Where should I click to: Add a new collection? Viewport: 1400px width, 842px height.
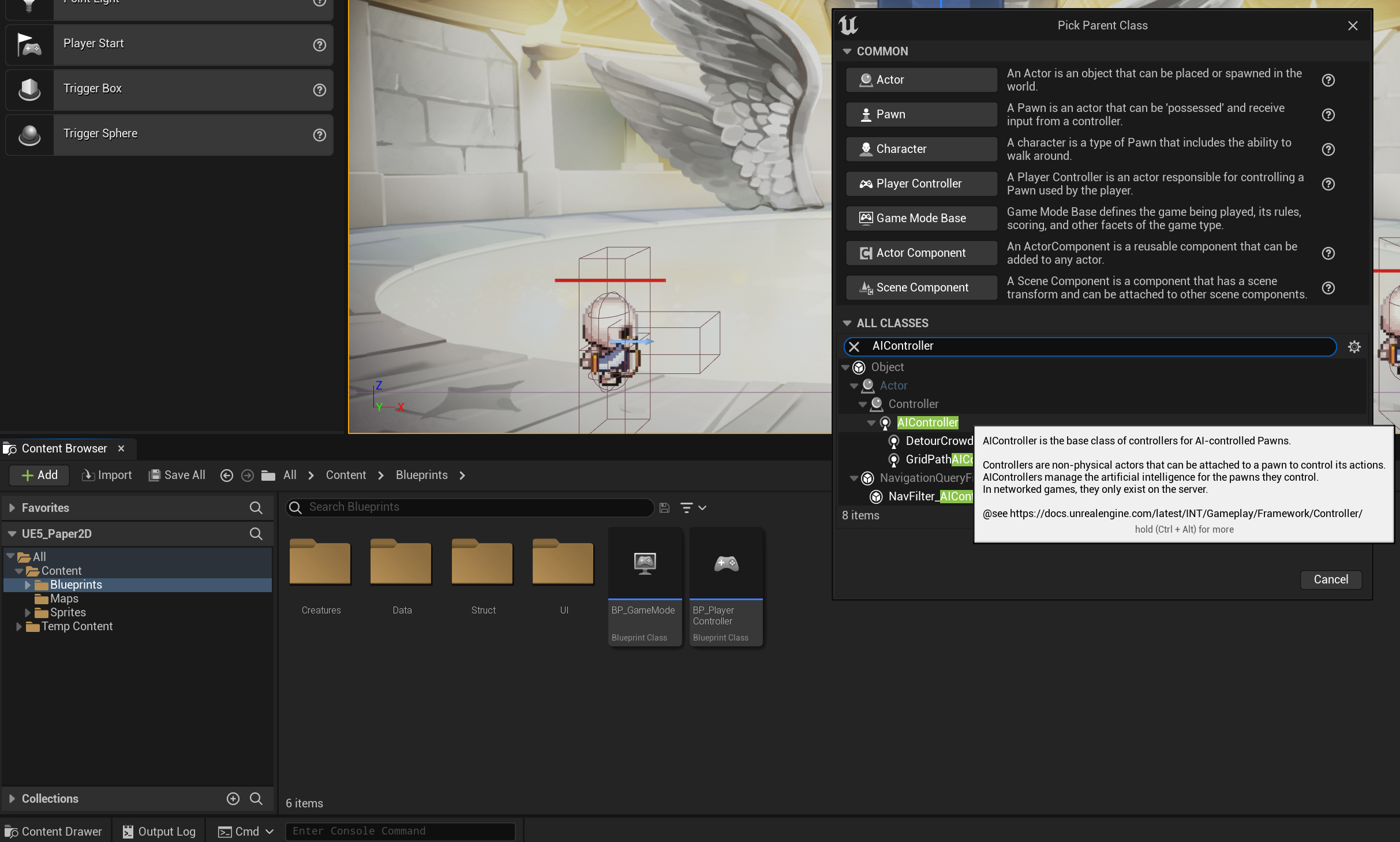click(x=233, y=799)
